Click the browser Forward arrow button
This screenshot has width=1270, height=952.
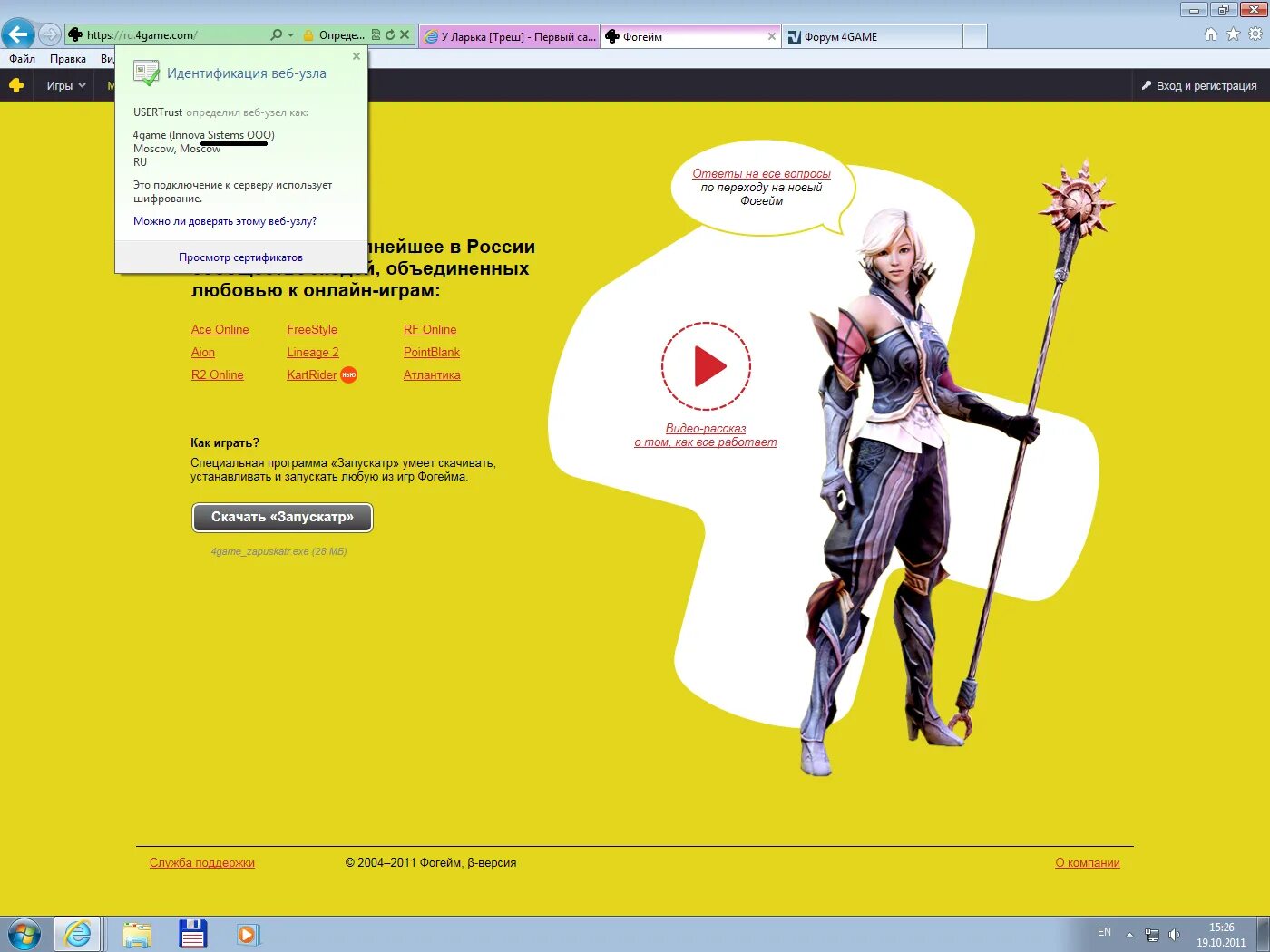50,34
